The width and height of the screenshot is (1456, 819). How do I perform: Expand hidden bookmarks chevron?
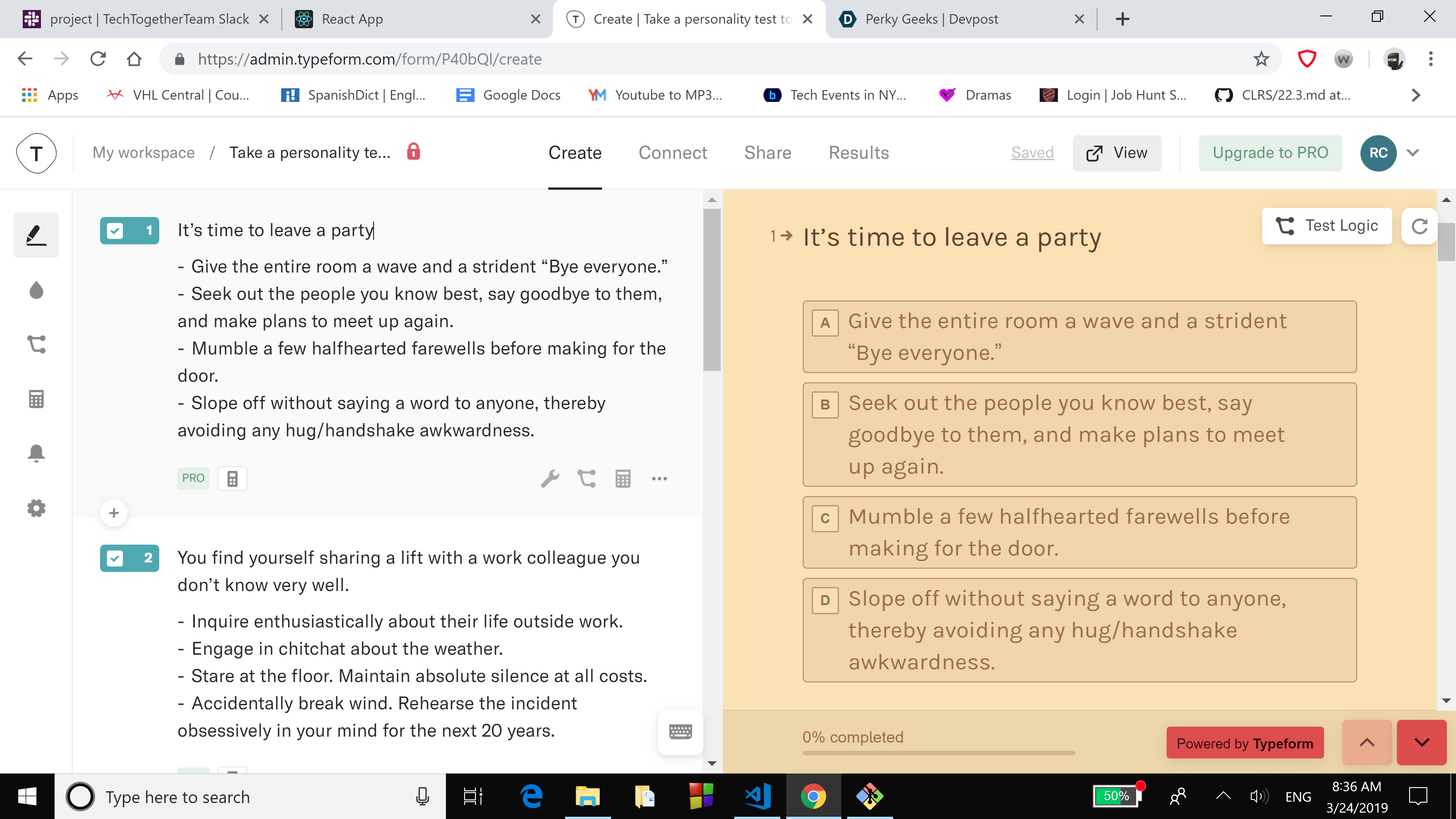(x=1416, y=95)
